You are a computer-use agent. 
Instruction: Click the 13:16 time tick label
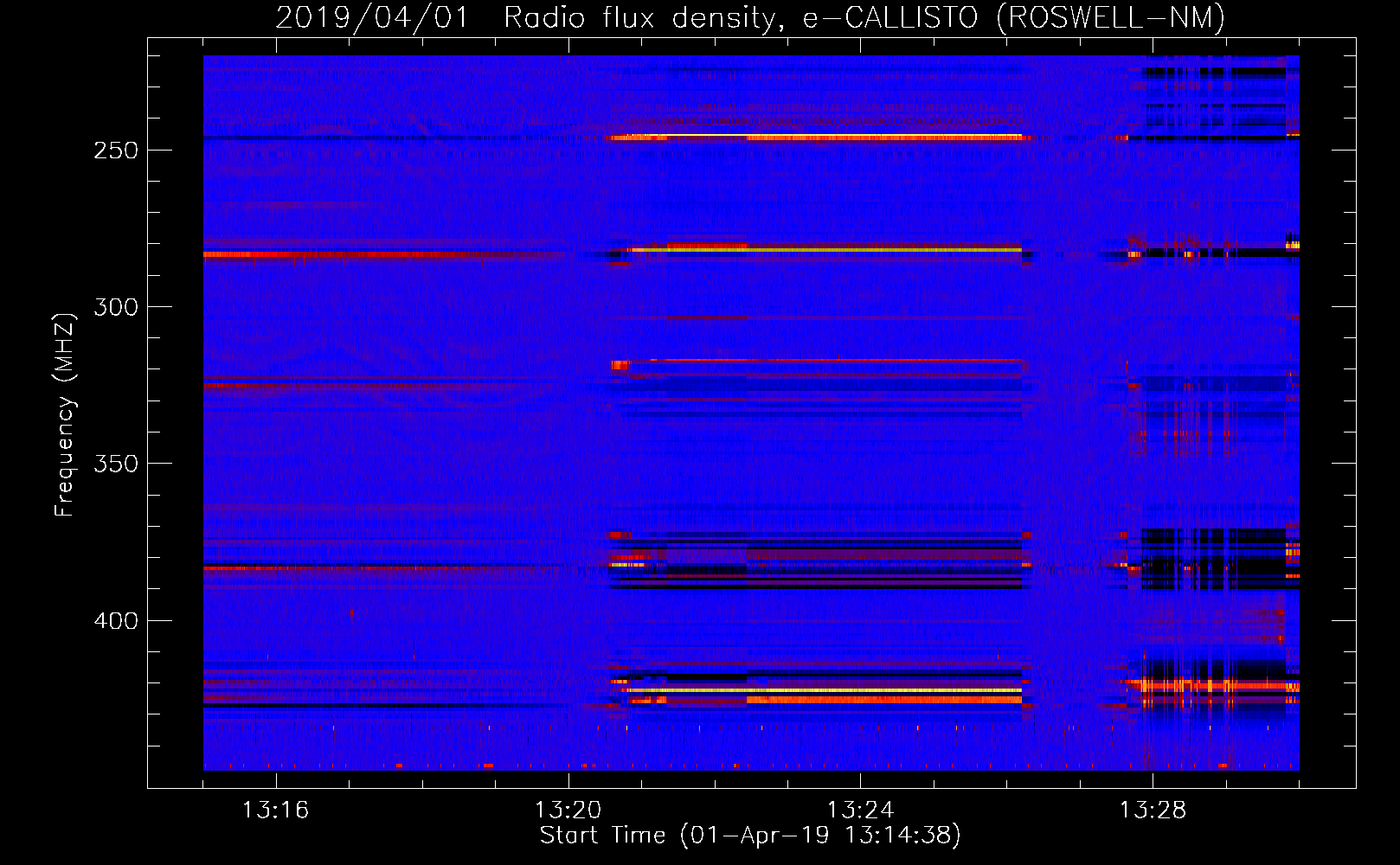pyautogui.click(x=275, y=811)
